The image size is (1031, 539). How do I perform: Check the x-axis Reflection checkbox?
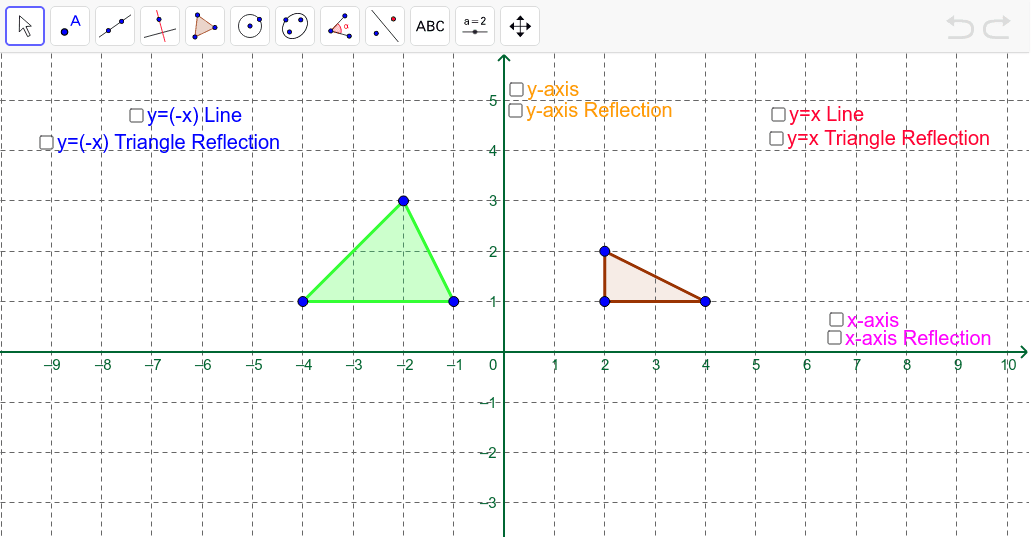click(x=834, y=338)
